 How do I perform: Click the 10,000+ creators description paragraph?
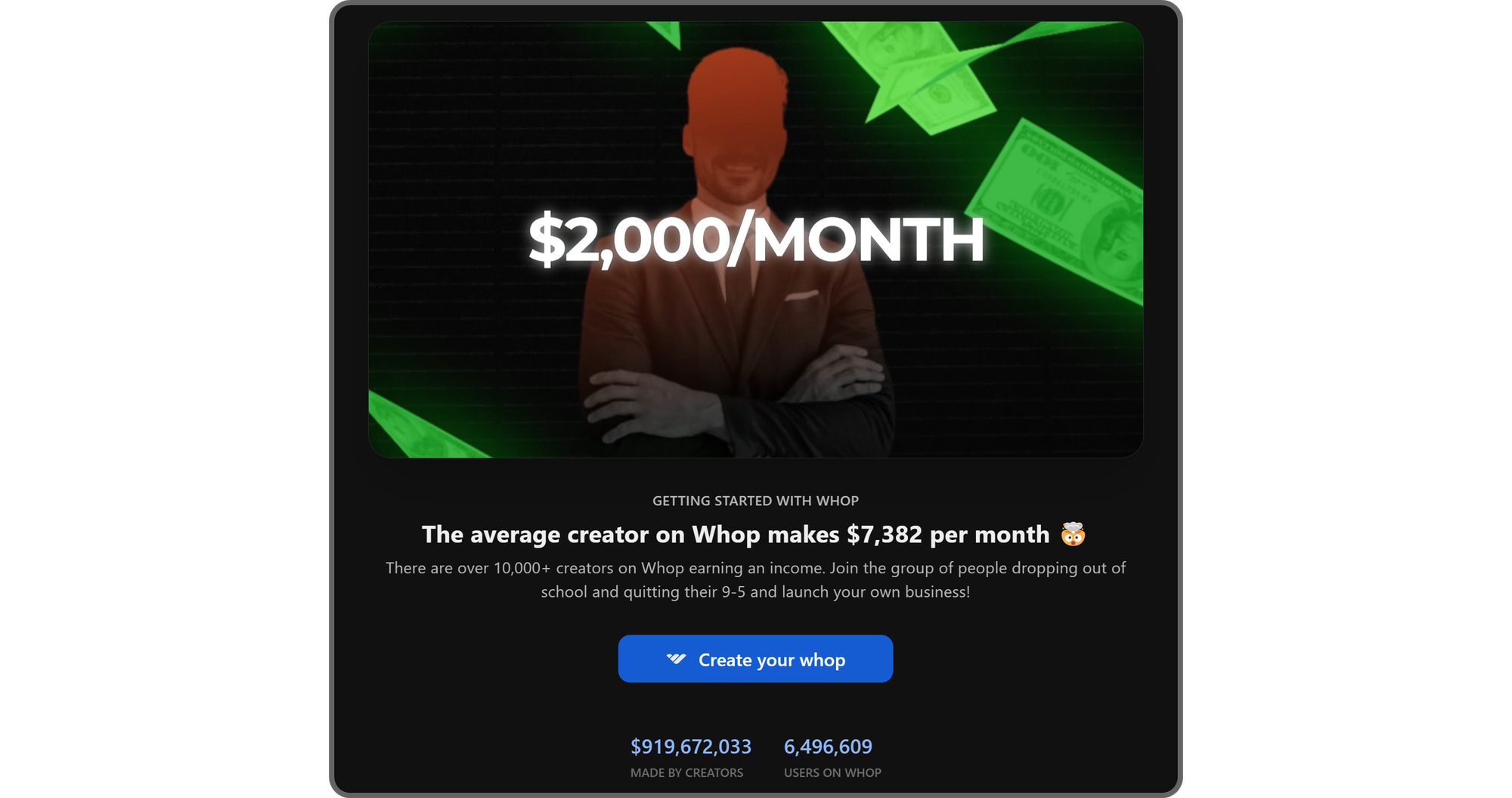click(755, 579)
